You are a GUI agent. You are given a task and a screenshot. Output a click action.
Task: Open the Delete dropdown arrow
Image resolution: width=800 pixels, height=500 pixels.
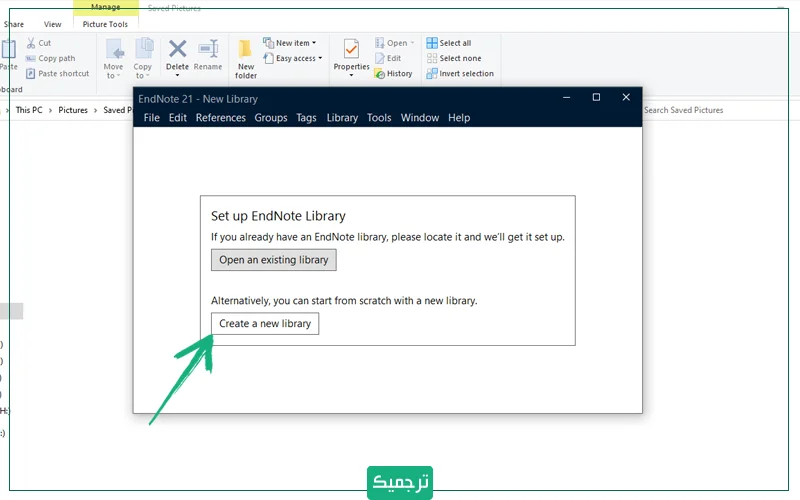click(x=177, y=76)
